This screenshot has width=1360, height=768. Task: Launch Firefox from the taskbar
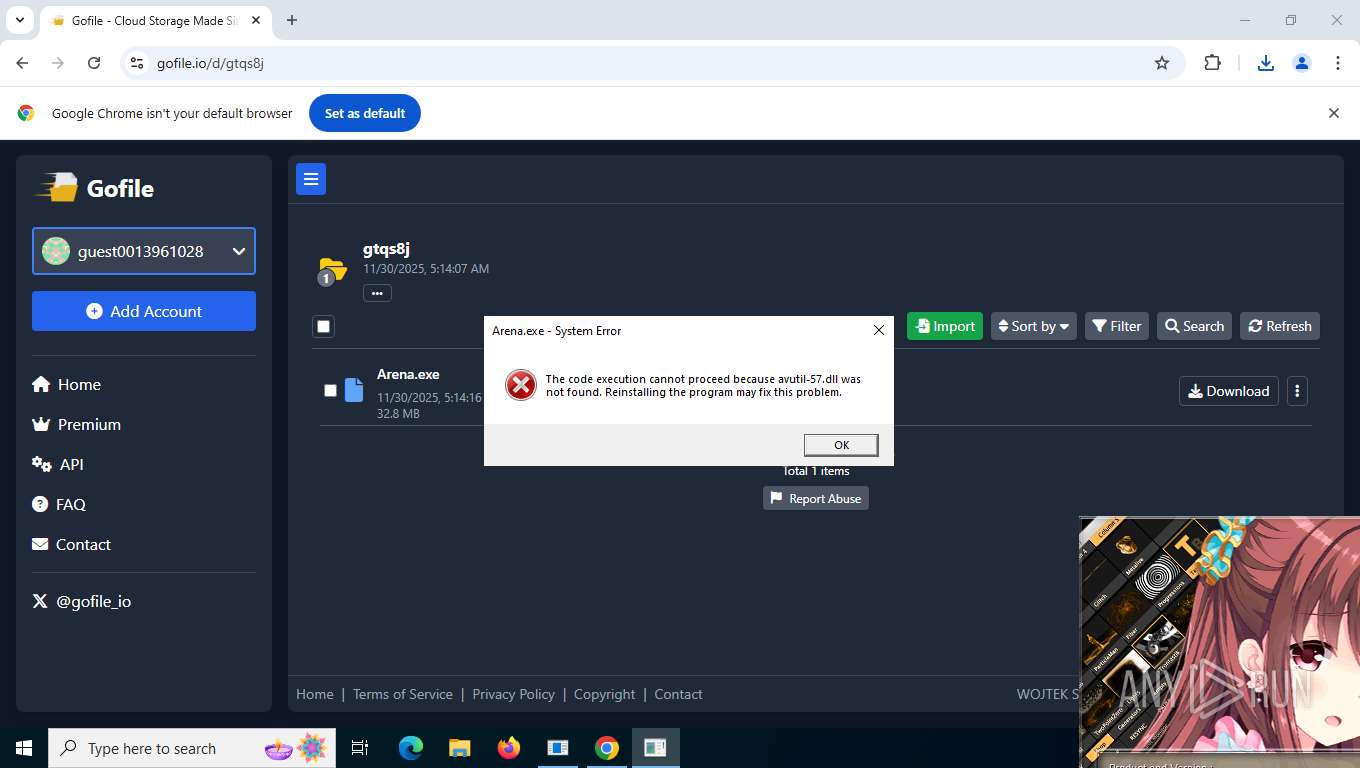[x=509, y=748]
